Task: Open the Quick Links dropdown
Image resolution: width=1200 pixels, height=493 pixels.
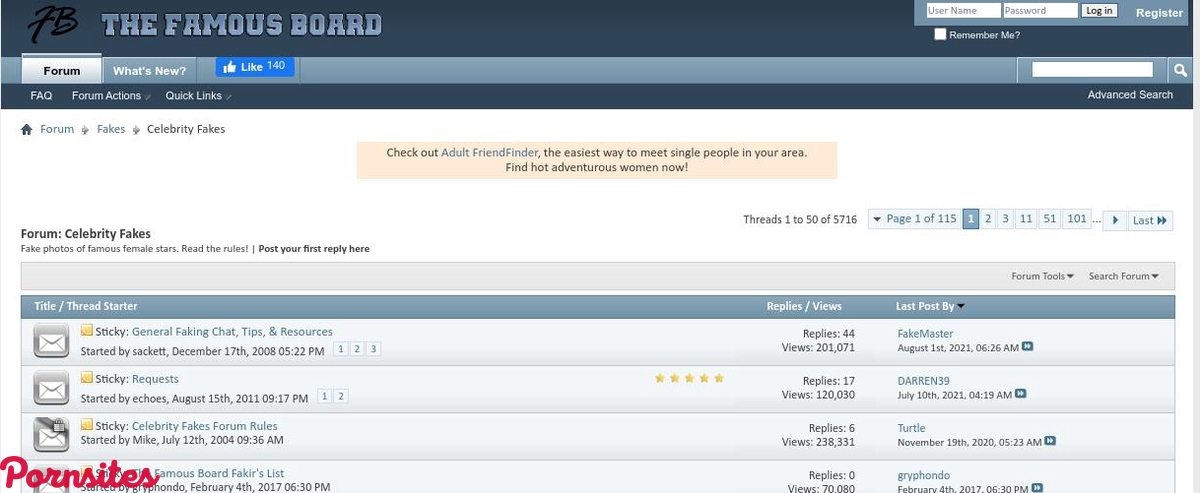Action: click(x=195, y=96)
